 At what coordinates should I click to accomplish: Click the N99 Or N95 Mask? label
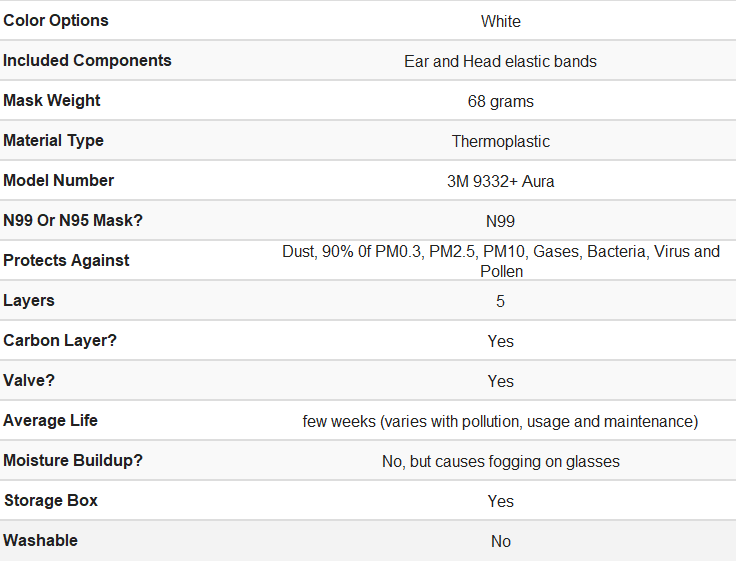click(73, 220)
